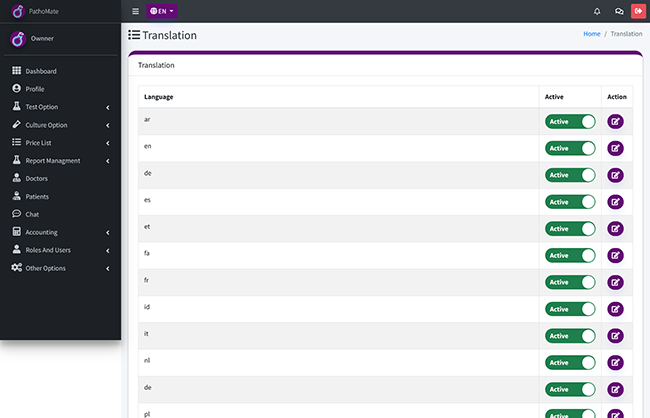Viewport: 650px width, 418px height.
Task: Expand the Report Managment menu
Action: 61,160
